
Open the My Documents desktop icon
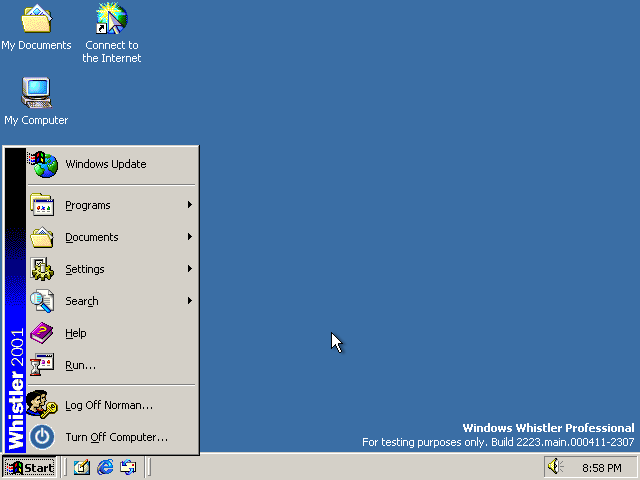(36, 20)
